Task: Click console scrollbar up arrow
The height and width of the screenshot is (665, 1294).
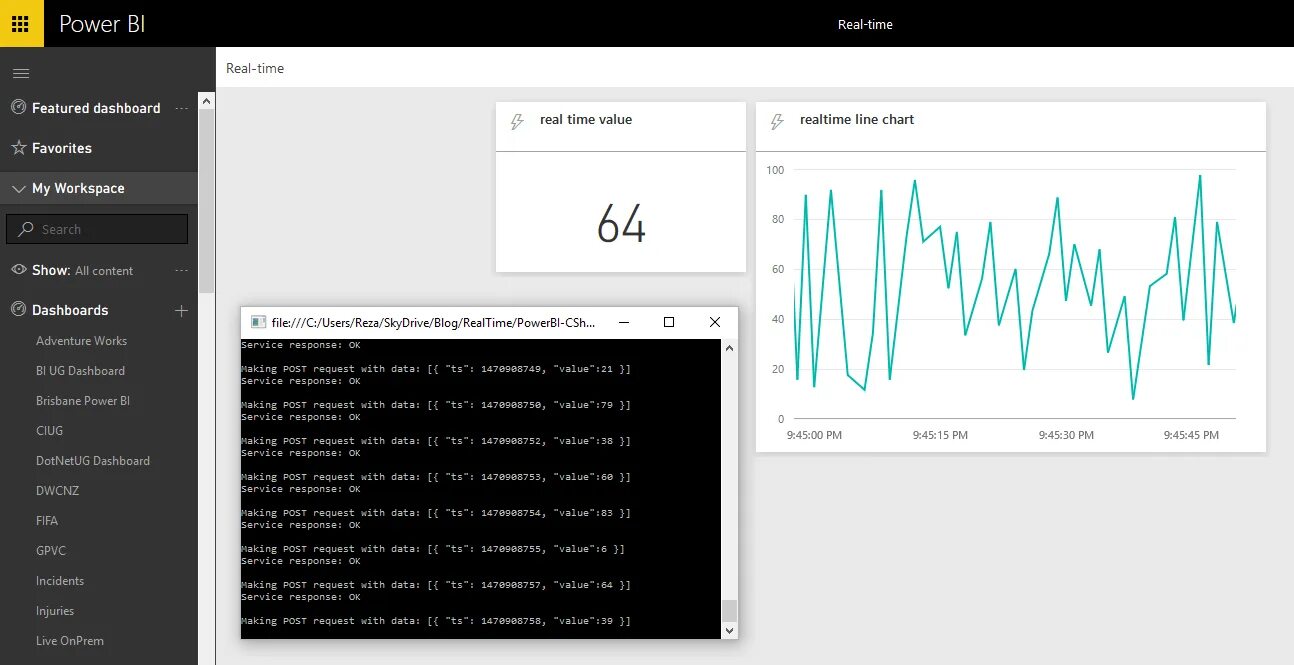Action: pos(729,347)
